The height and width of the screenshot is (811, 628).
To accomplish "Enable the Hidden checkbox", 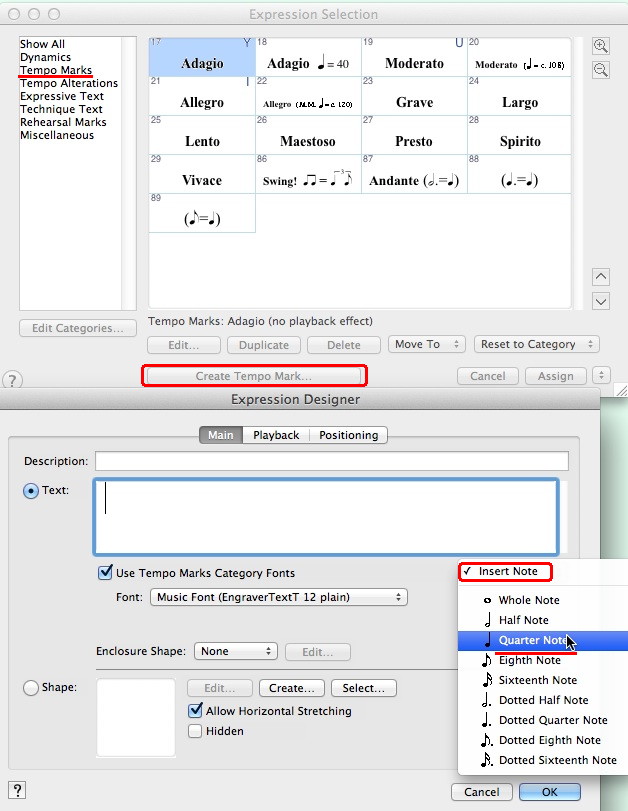I will (195, 731).
